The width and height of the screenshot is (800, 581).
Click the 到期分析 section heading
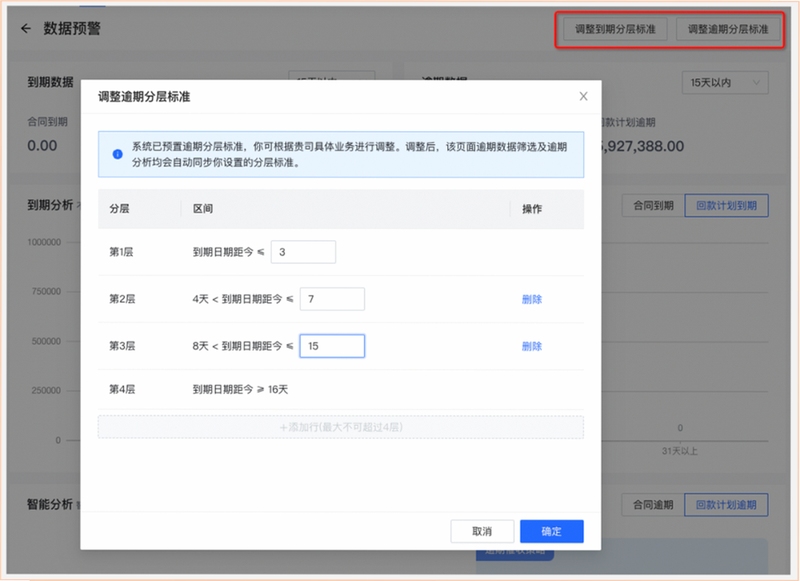51,205
